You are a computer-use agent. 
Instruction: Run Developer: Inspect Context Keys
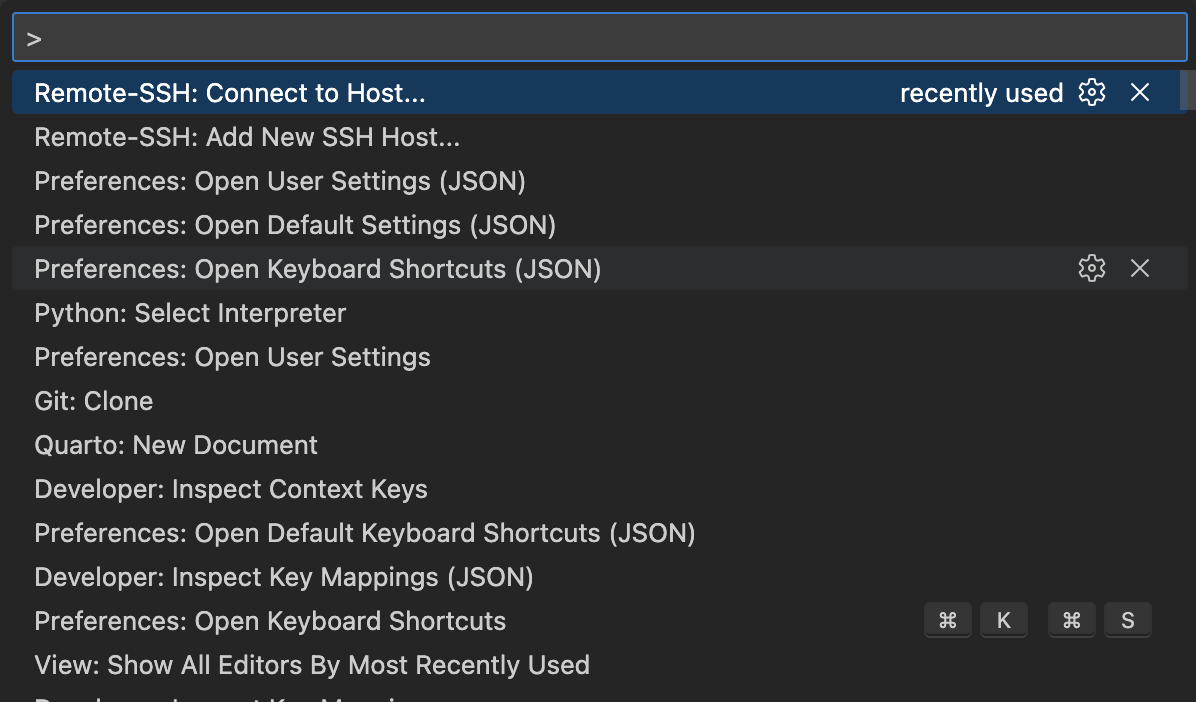[x=231, y=489]
